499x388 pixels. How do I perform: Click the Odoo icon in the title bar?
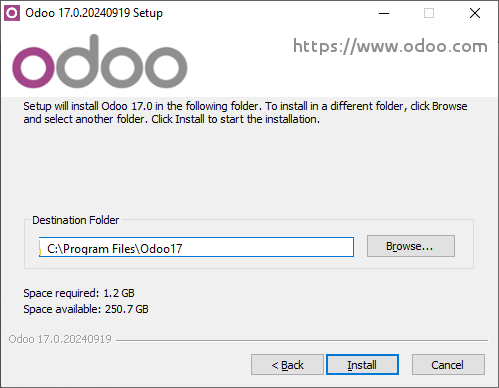(x=12, y=13)
